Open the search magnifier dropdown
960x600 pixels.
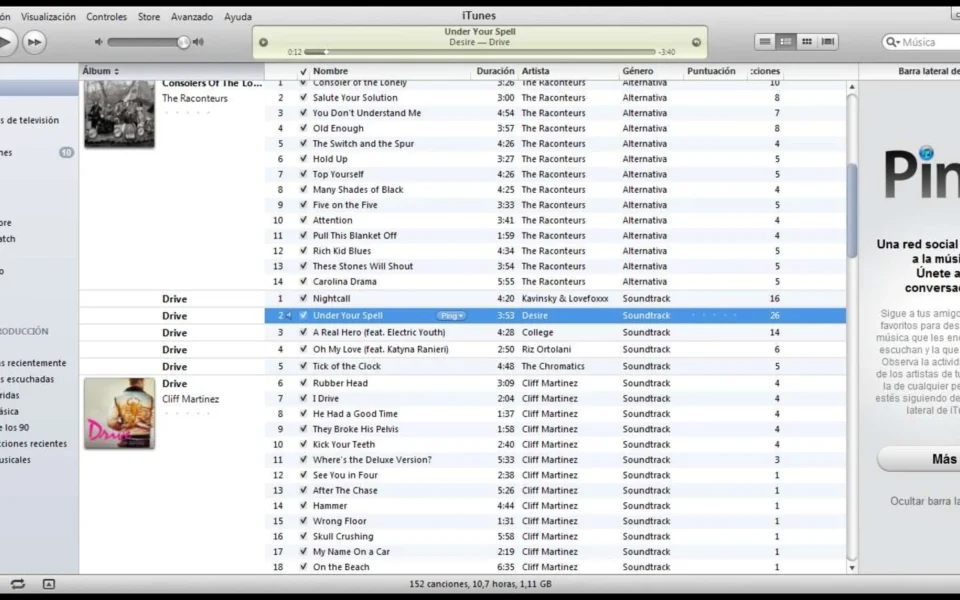893,42
